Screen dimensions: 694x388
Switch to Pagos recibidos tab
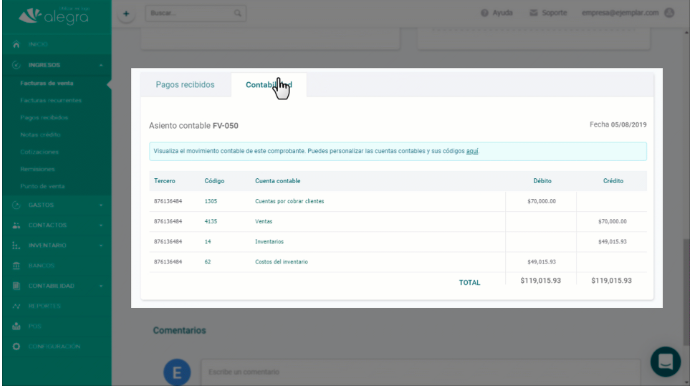point(185,85)
